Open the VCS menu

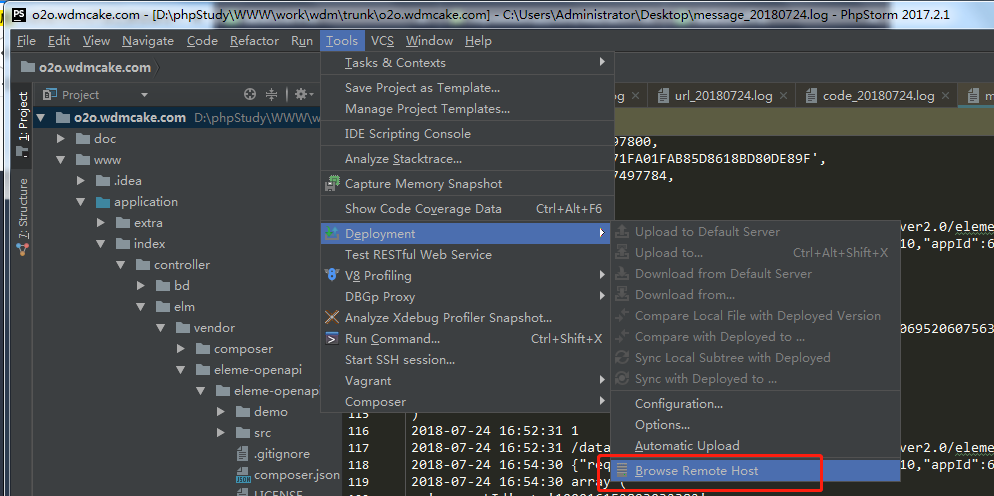point(382,41)
